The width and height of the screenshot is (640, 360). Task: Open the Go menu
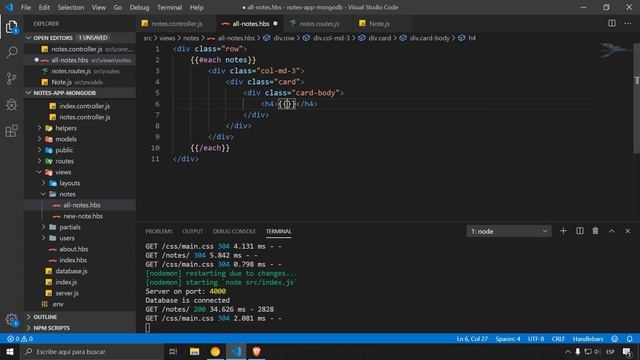(118, 7)
